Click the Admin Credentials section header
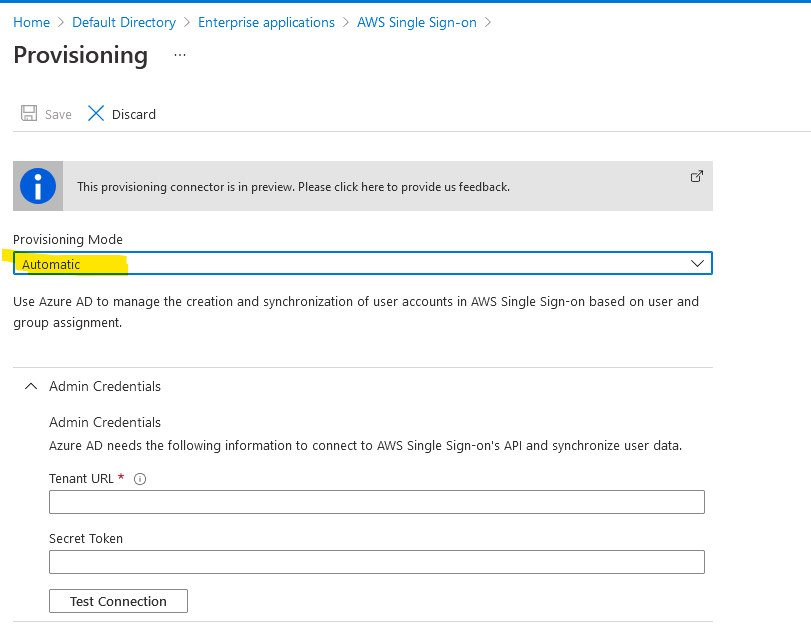 tap(105, 386)
